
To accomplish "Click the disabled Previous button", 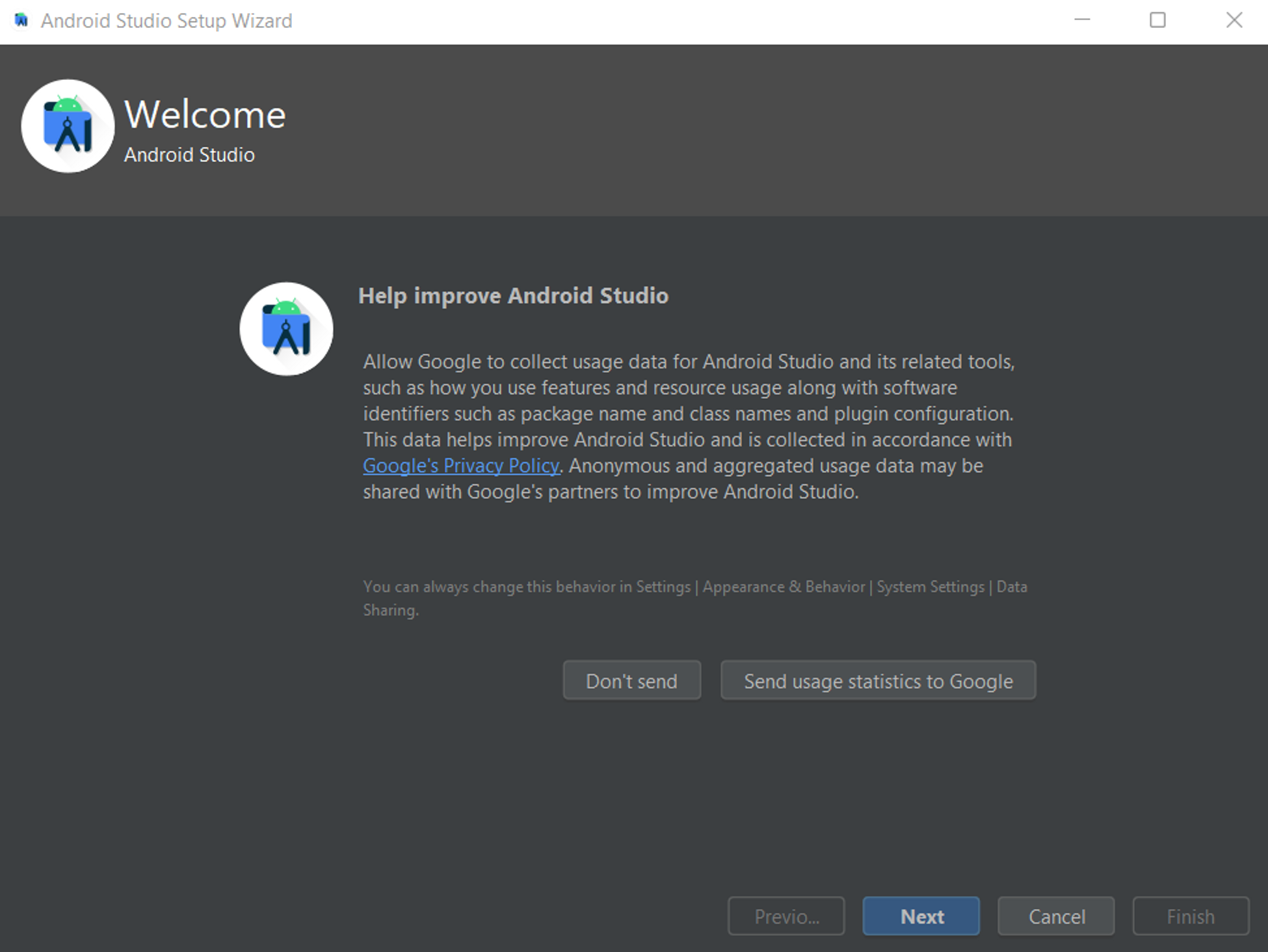I will click(786, 916).
